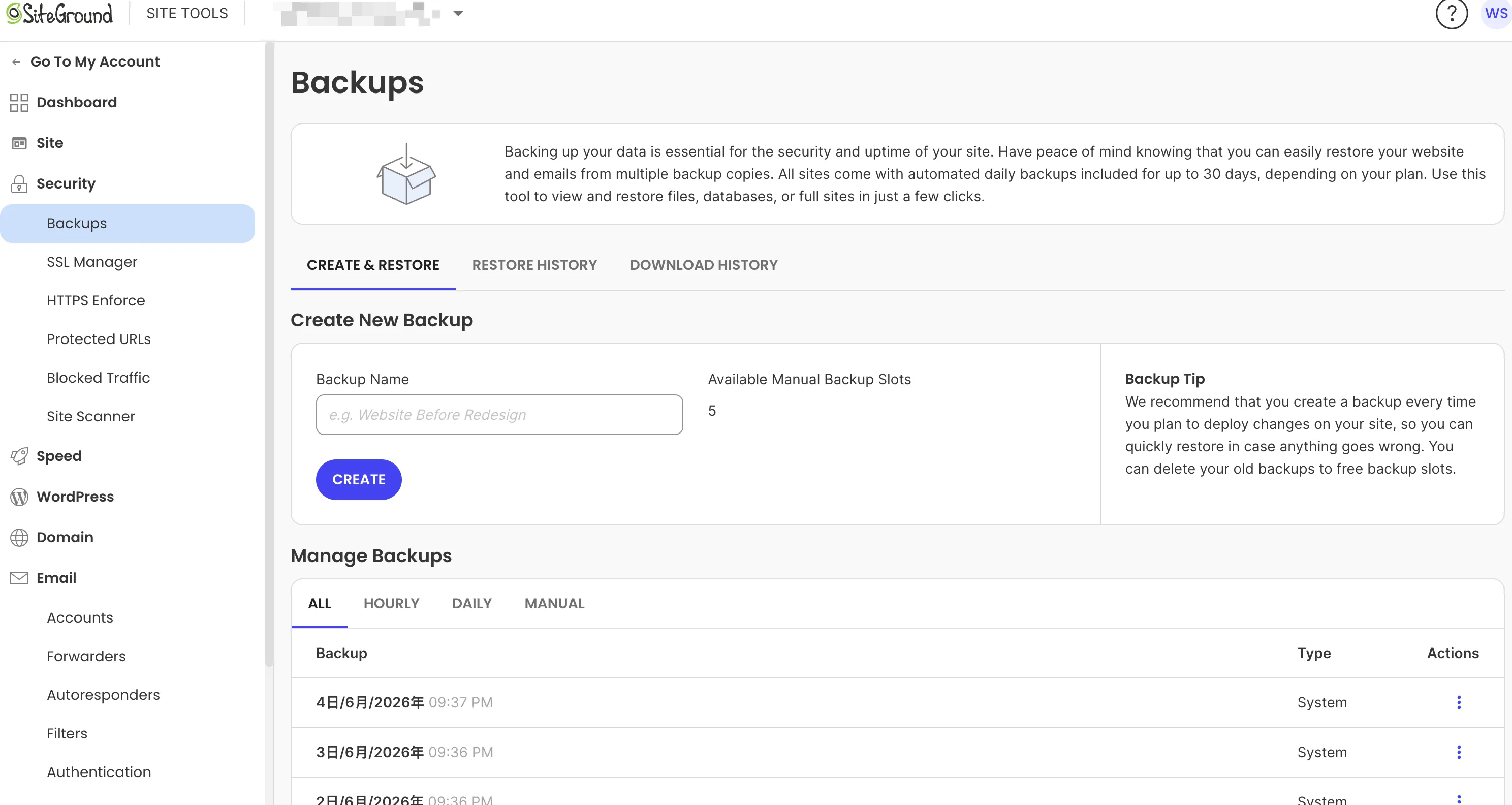Viewport: 1512px width, 805px height.
Task: Collapse the Security menu section
Action: (66, 184)
